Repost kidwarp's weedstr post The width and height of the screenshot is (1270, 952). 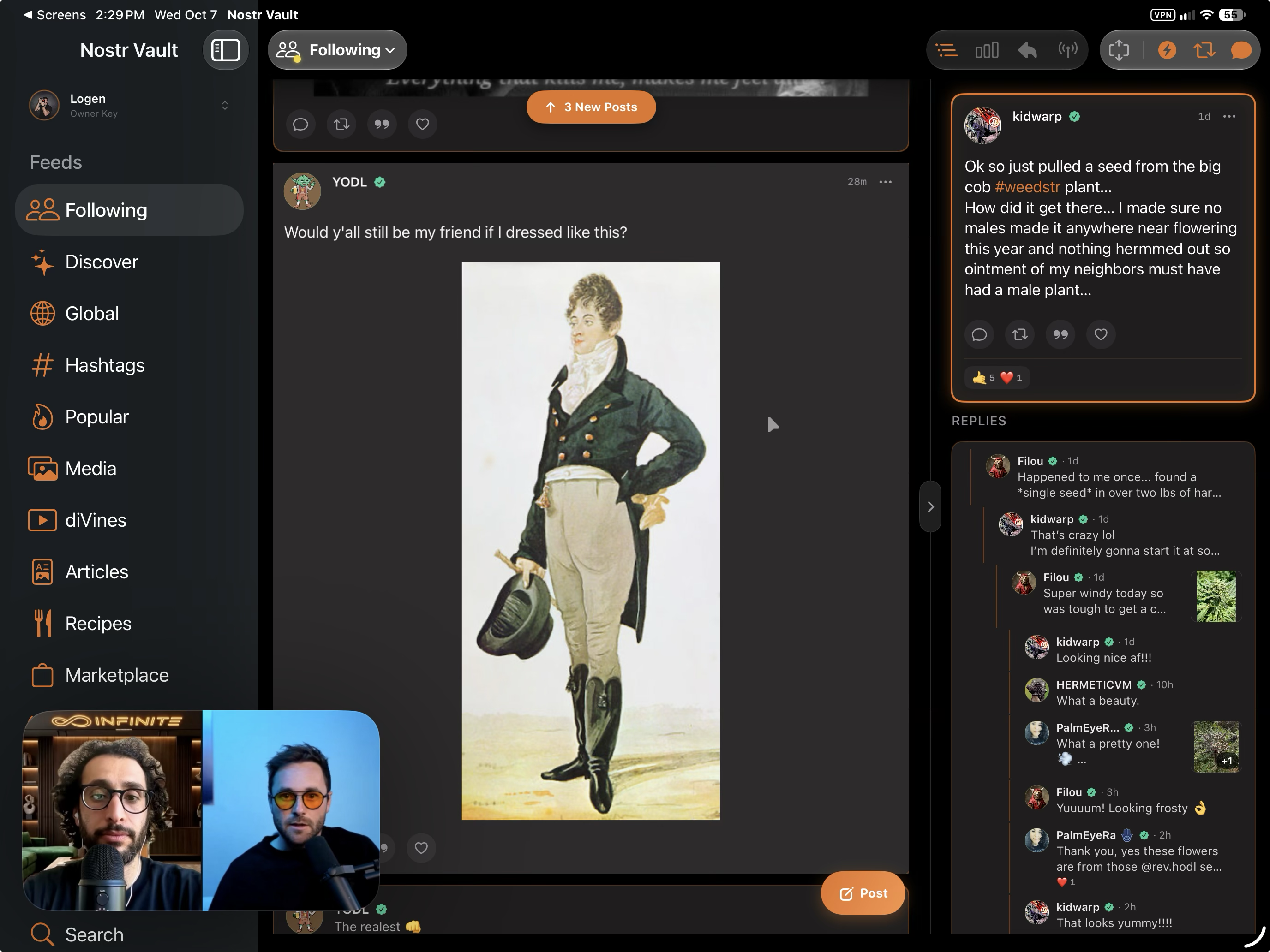tap(1020, 334)
